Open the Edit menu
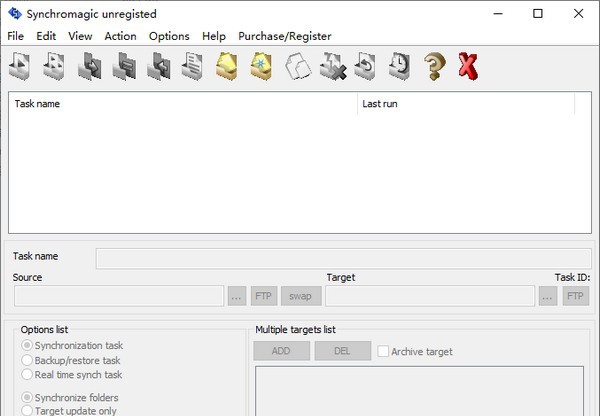 click(x=46, y=36)
